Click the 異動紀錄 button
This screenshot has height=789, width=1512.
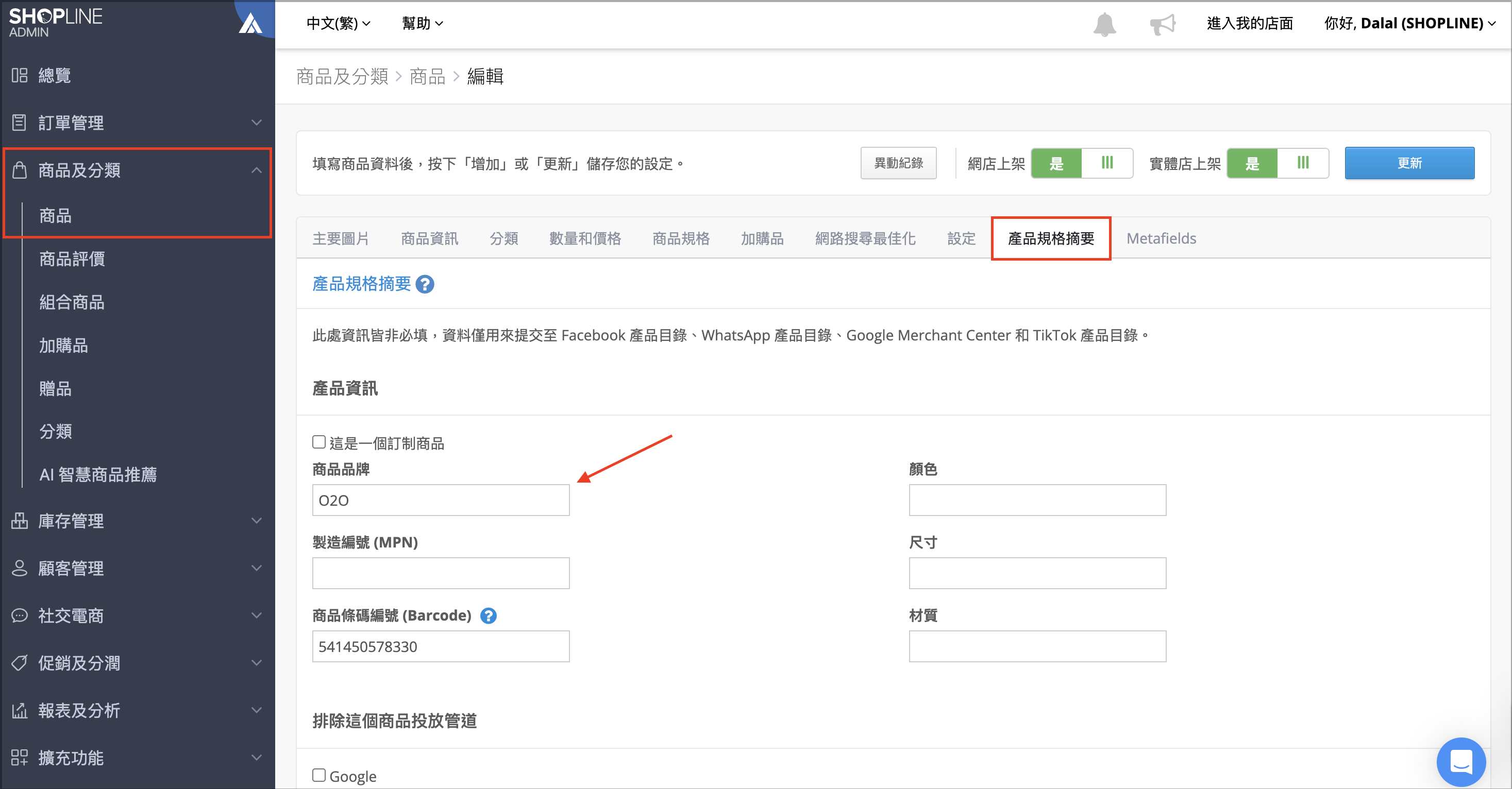click(898, 163)
